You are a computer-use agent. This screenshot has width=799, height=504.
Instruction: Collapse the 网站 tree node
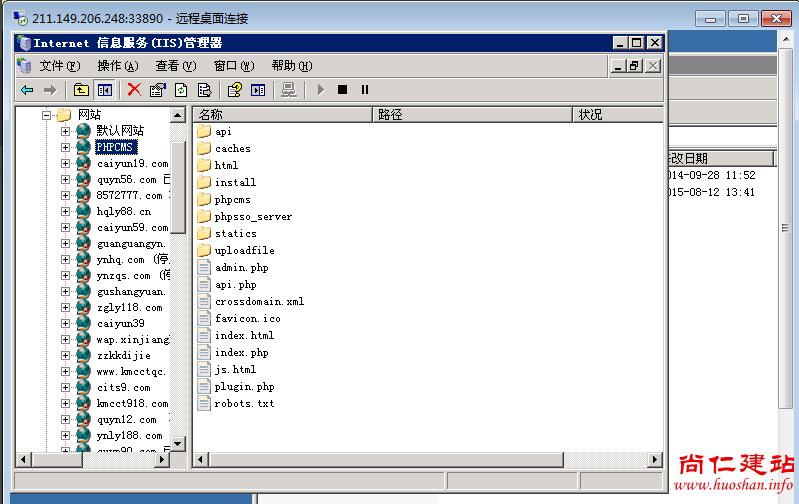pos(46,115)
